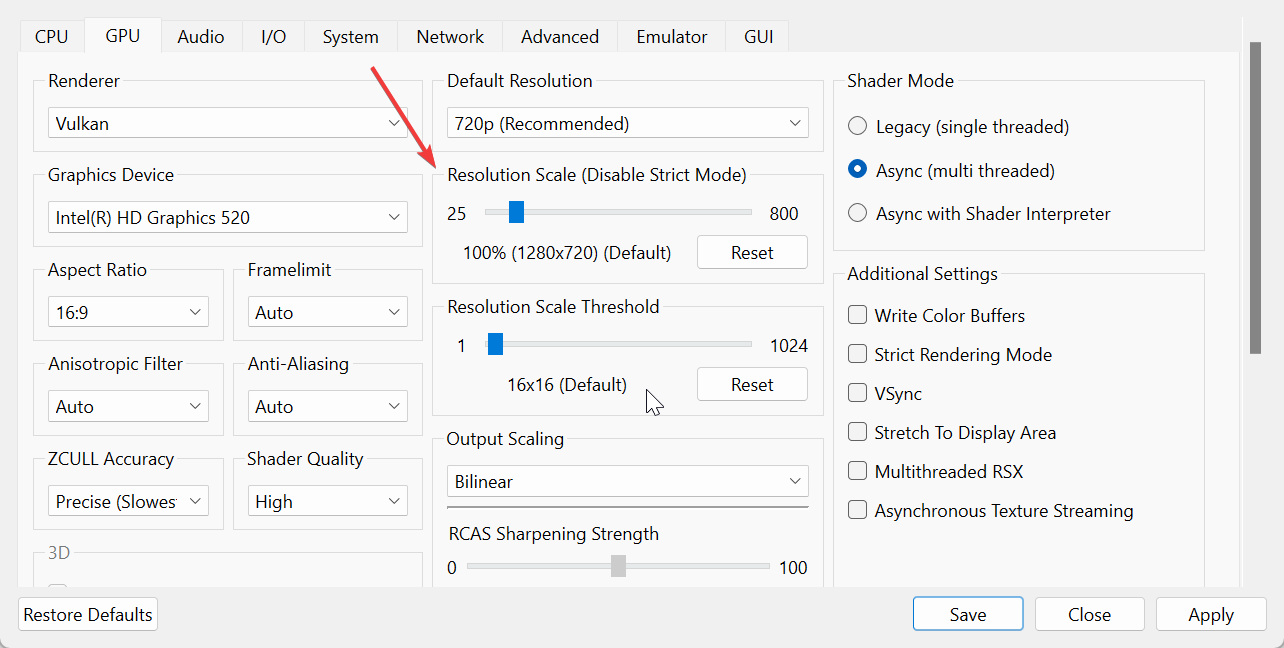Image resolution: width=1284 pixels, height=648 pixels.
Task: Expand the Default Resolution combo box
Action: point(627,124)
